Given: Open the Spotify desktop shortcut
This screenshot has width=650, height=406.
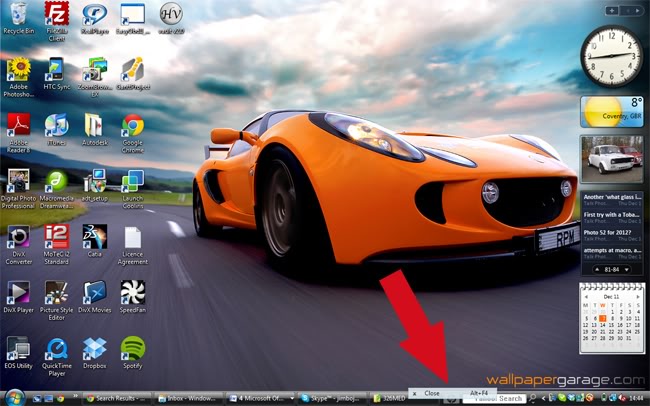Looking at the screenshot, I should 132,348.
